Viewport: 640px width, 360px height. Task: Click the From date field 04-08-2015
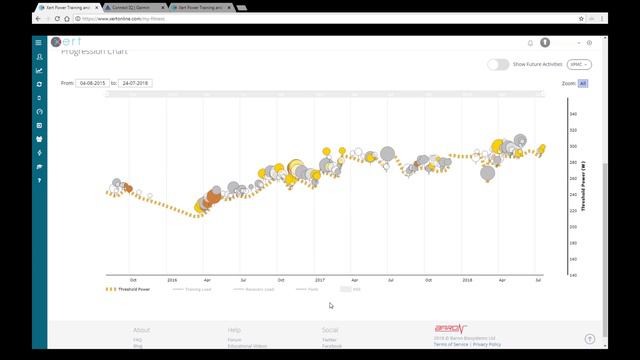[x=93, y=83]
